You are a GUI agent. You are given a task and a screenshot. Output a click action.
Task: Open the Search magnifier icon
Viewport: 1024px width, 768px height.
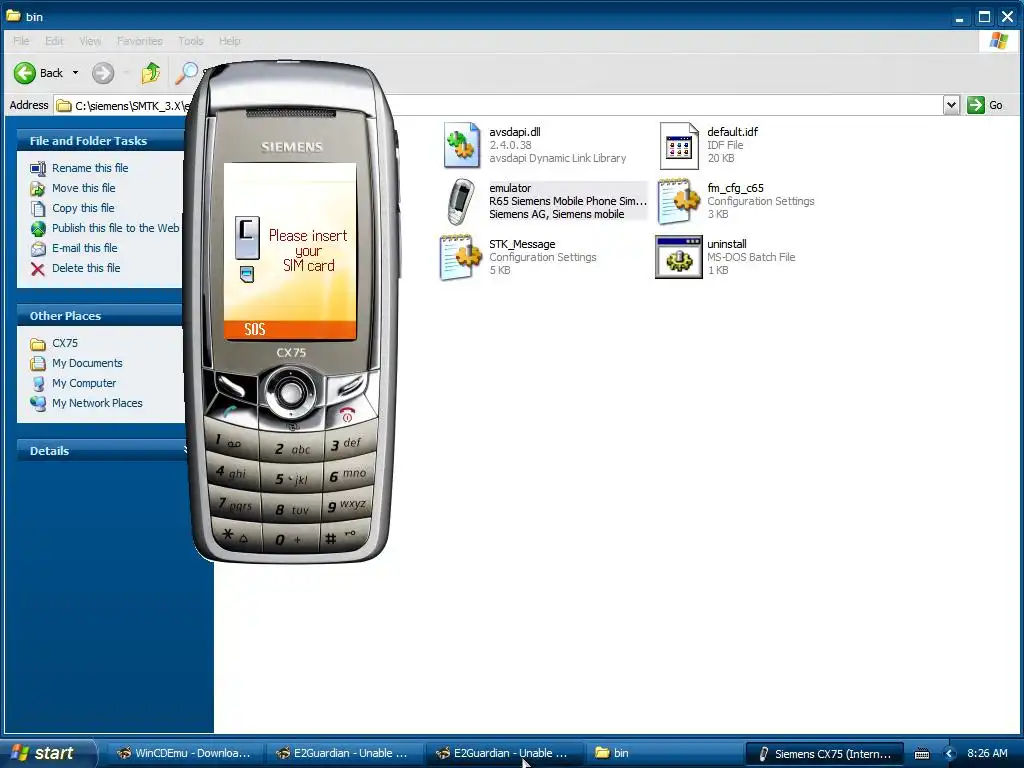(187, 73)
